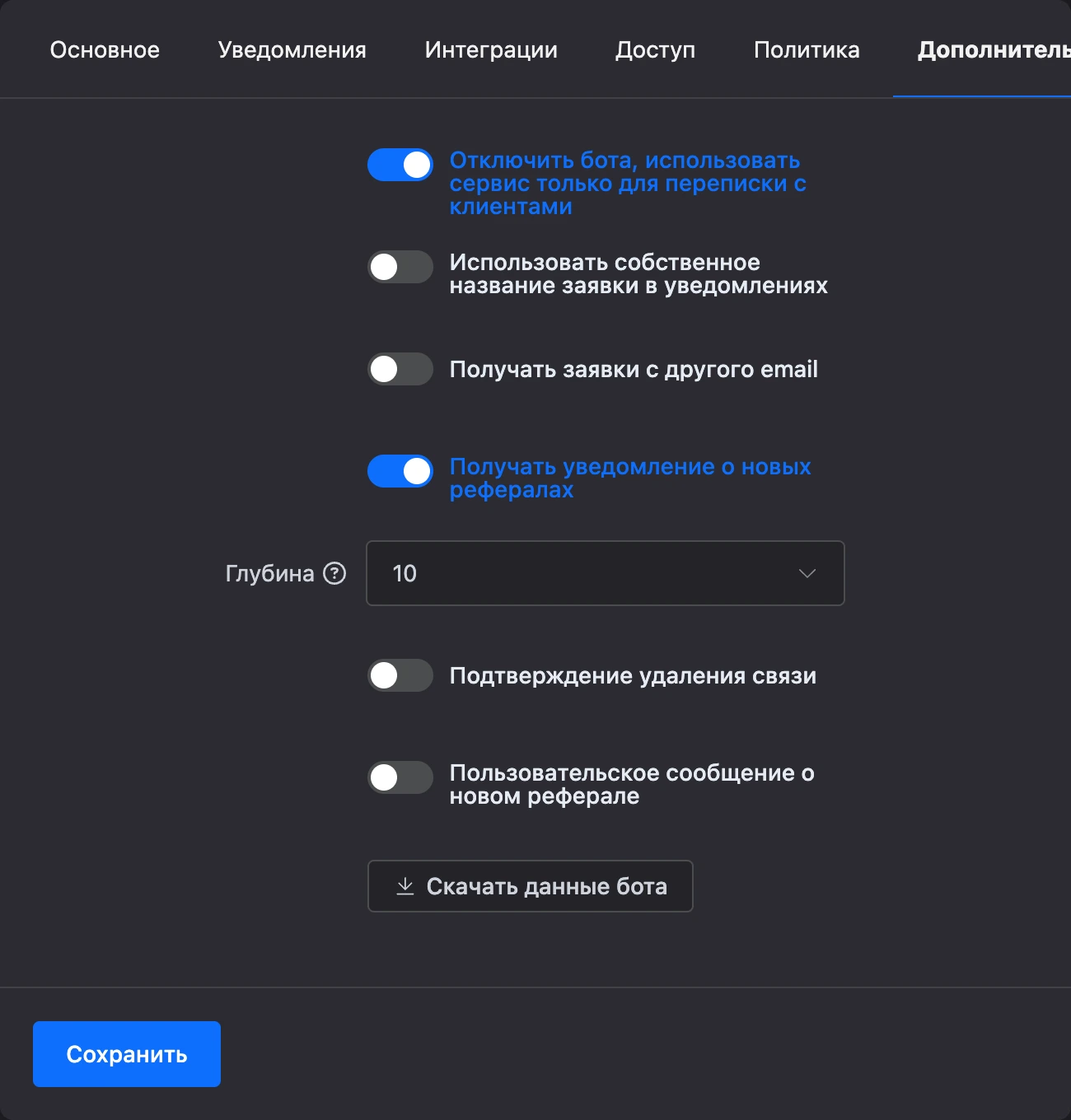Click the Скачать данные бота button

(x=531, y=886)
